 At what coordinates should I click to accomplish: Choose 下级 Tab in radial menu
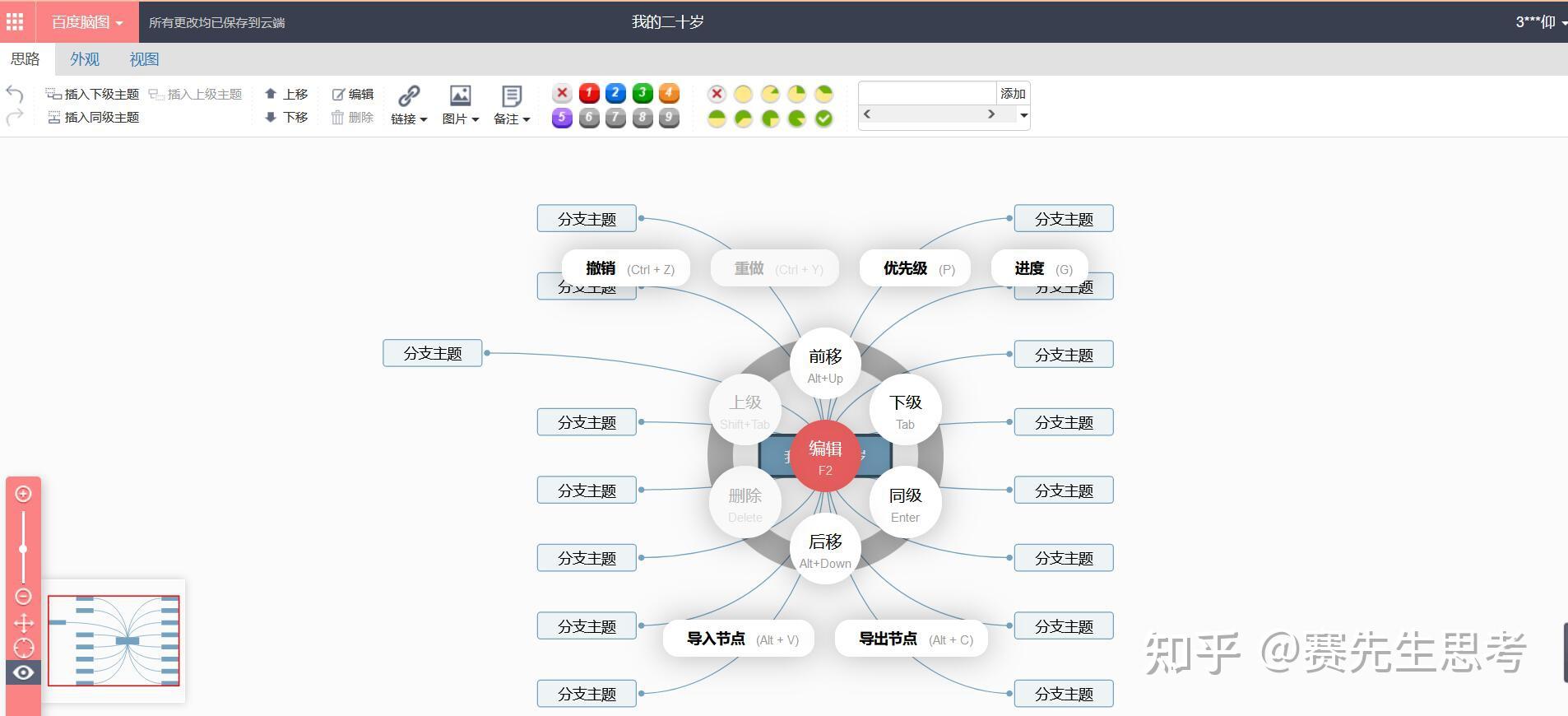905,410
